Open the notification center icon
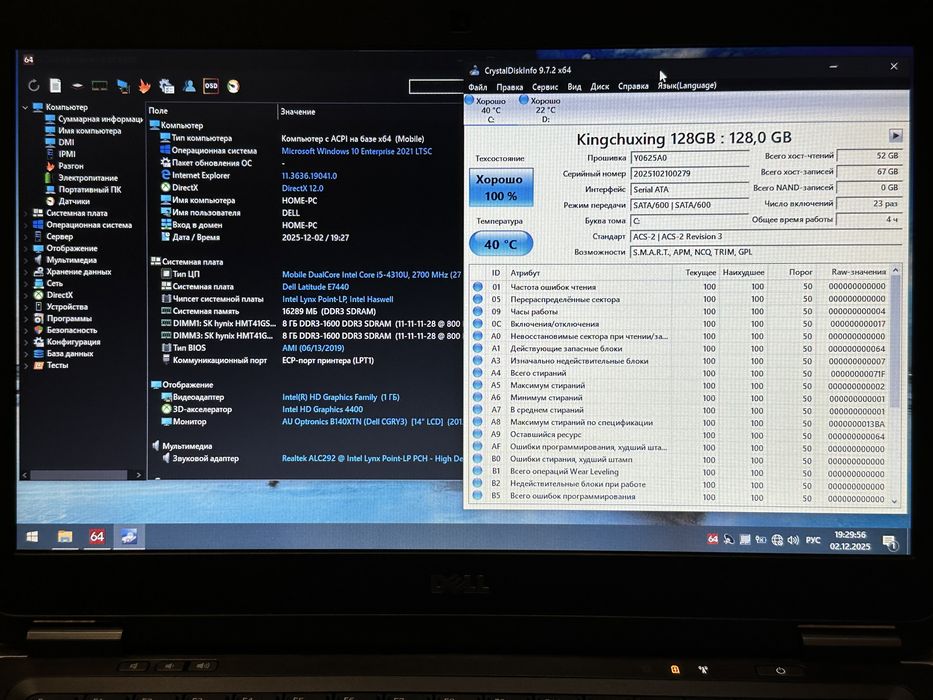Image resolution: width=933 pixels, height=700 pixels. [890, 543]
